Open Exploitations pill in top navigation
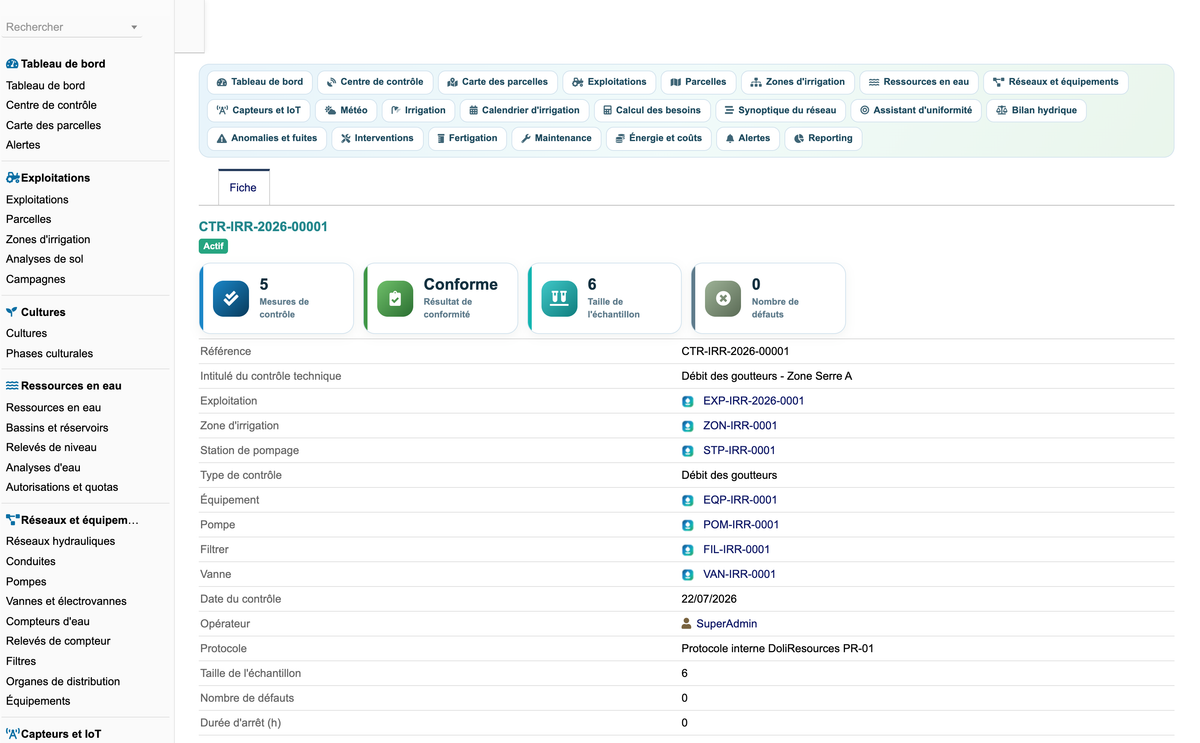Image resolution: width=1200 pixels, height=743 pixels. 609,82
